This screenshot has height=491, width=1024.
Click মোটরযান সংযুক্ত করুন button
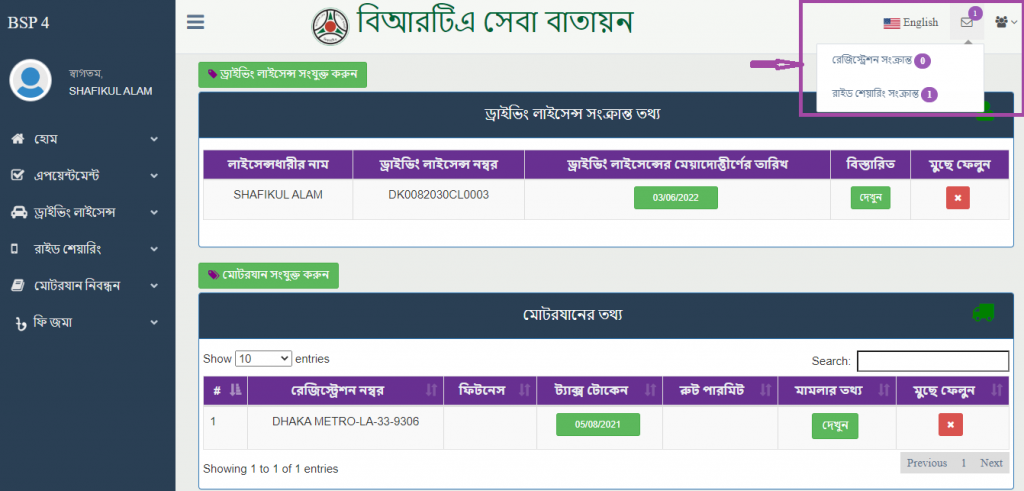click(x=269, y=275)
